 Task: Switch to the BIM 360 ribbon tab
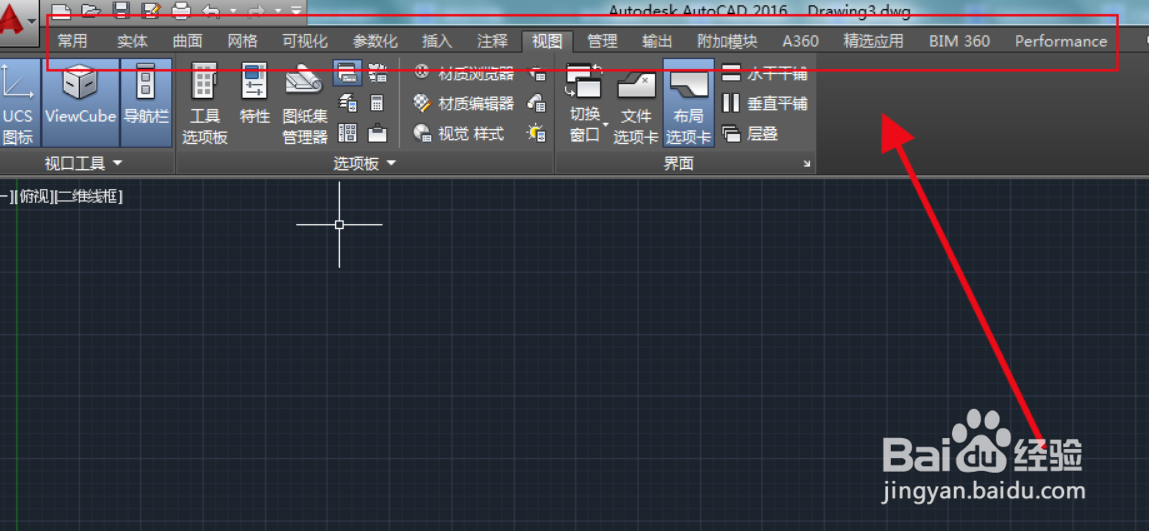click(x=959, y=41)
